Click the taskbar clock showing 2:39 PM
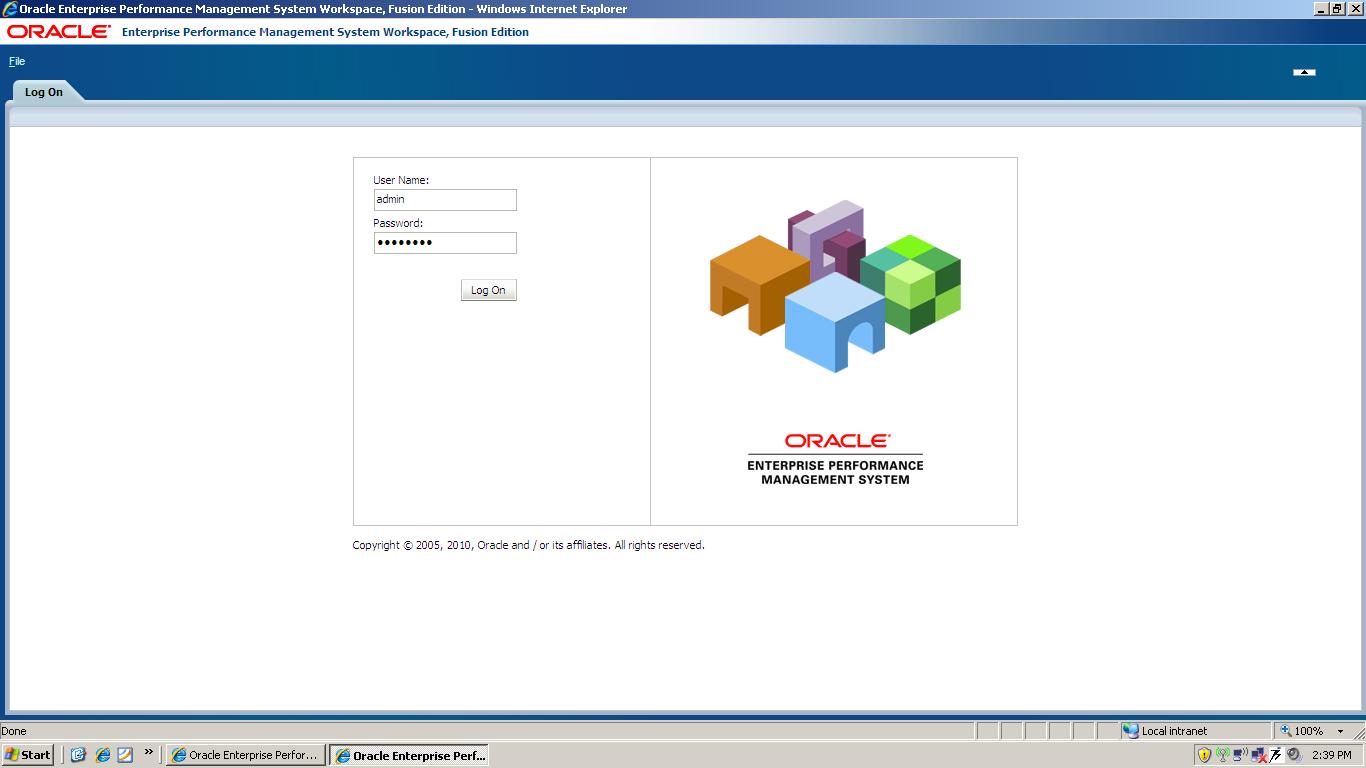 [1331, 755]
